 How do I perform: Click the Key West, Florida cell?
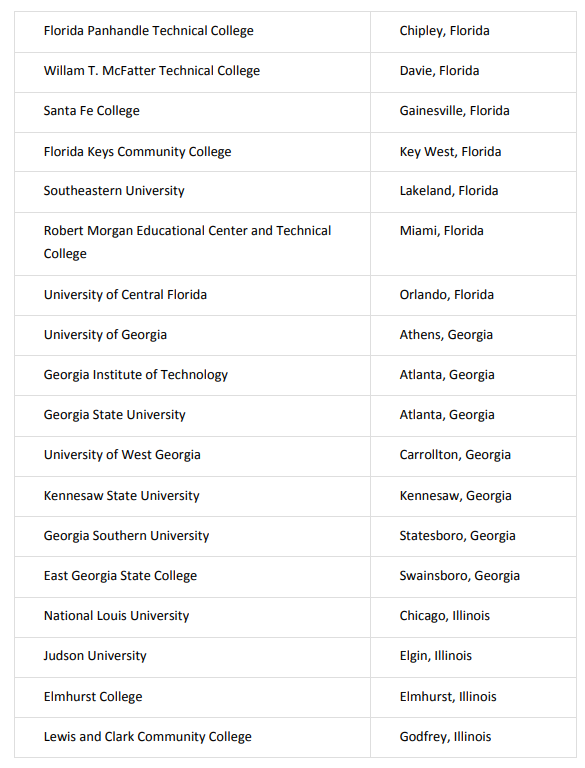[x=473, y=152]
